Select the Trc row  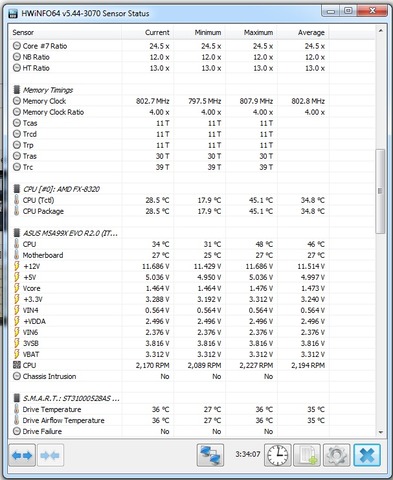[x=192, y=167]
